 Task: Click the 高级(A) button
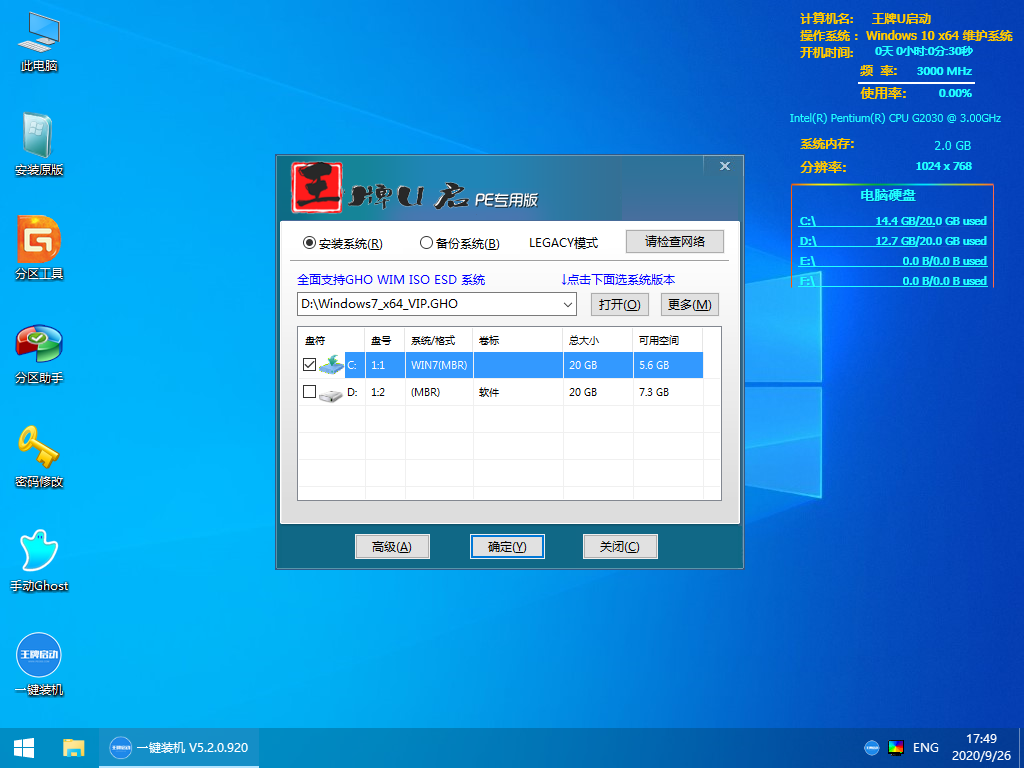click(392, 547)
